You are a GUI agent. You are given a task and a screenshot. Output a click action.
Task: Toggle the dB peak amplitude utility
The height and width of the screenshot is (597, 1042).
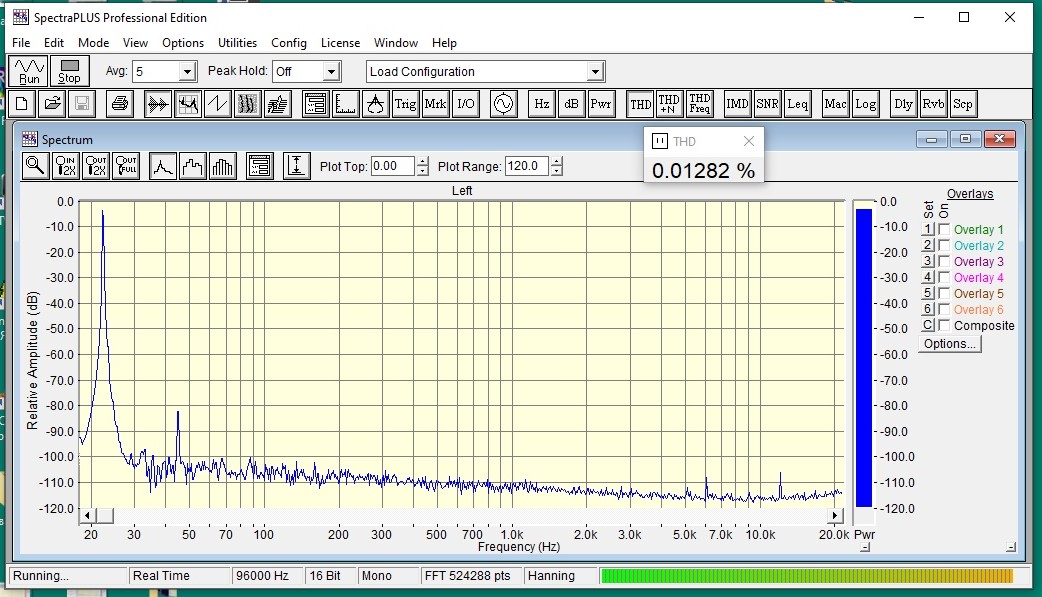[572, 104]
